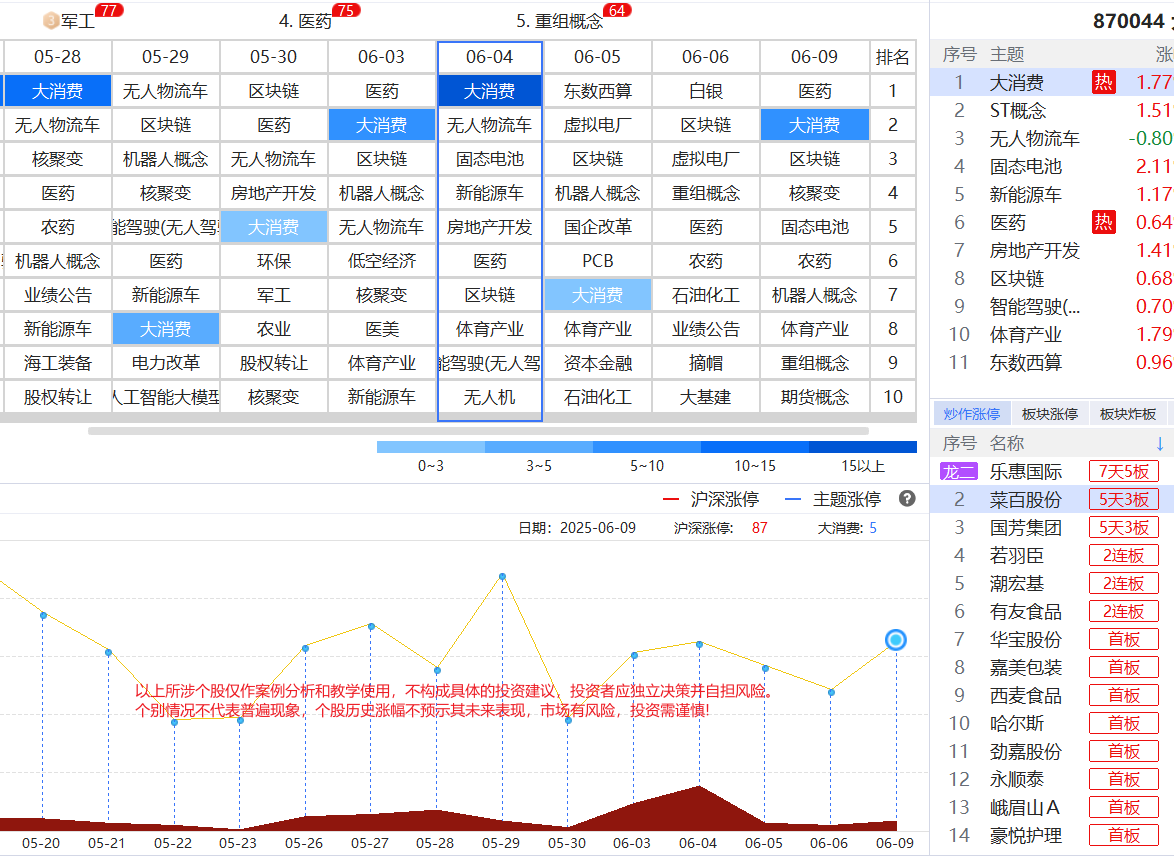Select the 06-04 date column header
The height and width of the screenshot is (857, 1174).
490,57
